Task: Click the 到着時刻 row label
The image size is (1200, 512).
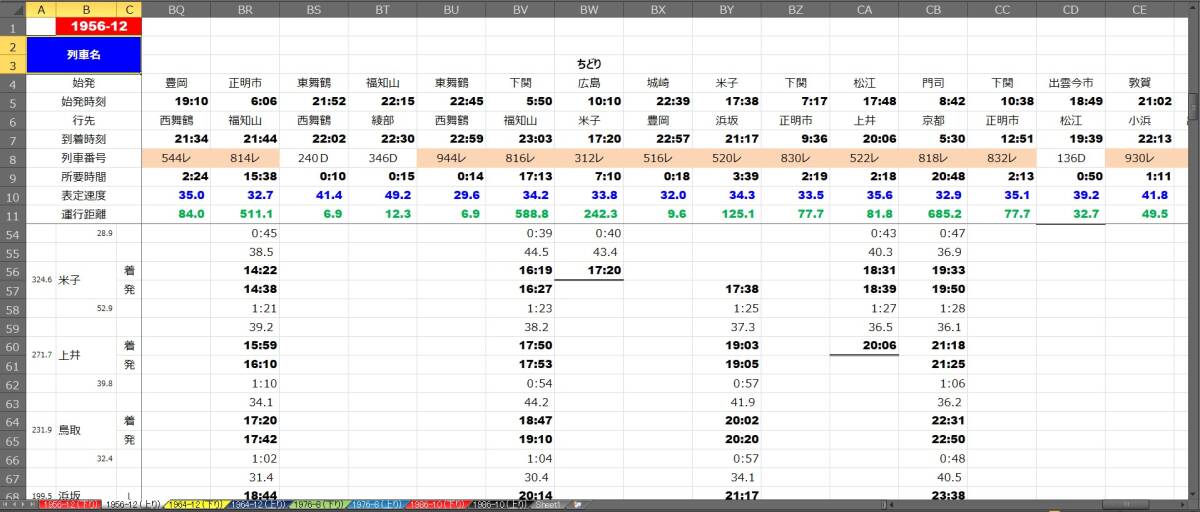Action: point(85,139)
